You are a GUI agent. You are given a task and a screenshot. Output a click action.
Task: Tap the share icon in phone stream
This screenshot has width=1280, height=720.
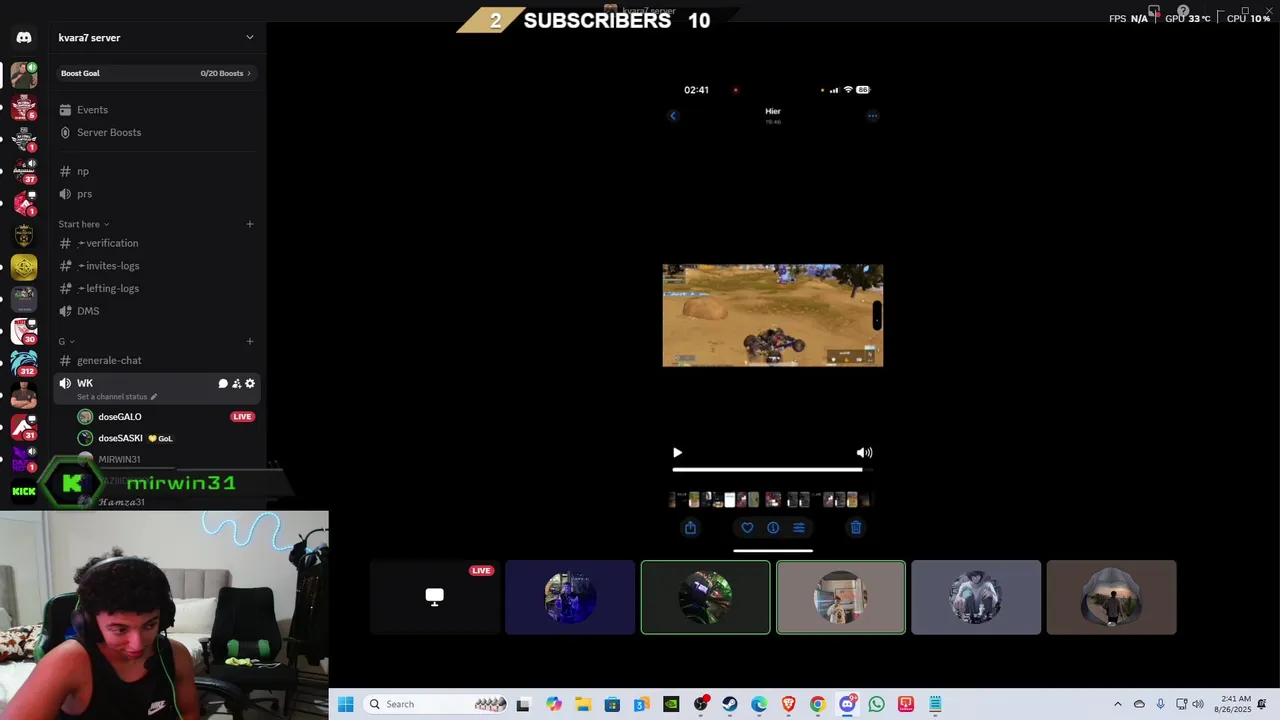click(690, 528)
